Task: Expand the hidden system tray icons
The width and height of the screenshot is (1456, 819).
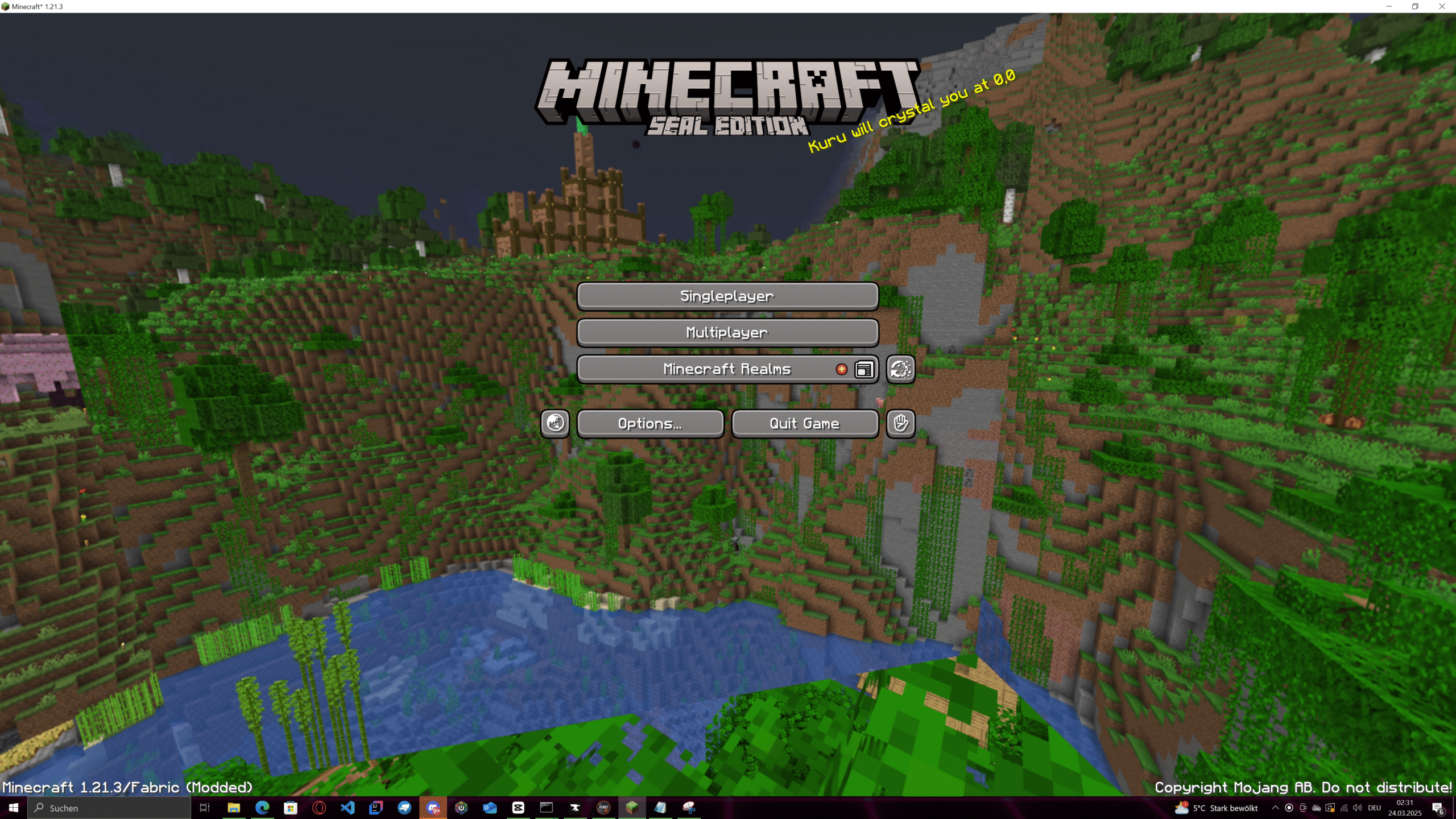Action: tap(1275, 808)
